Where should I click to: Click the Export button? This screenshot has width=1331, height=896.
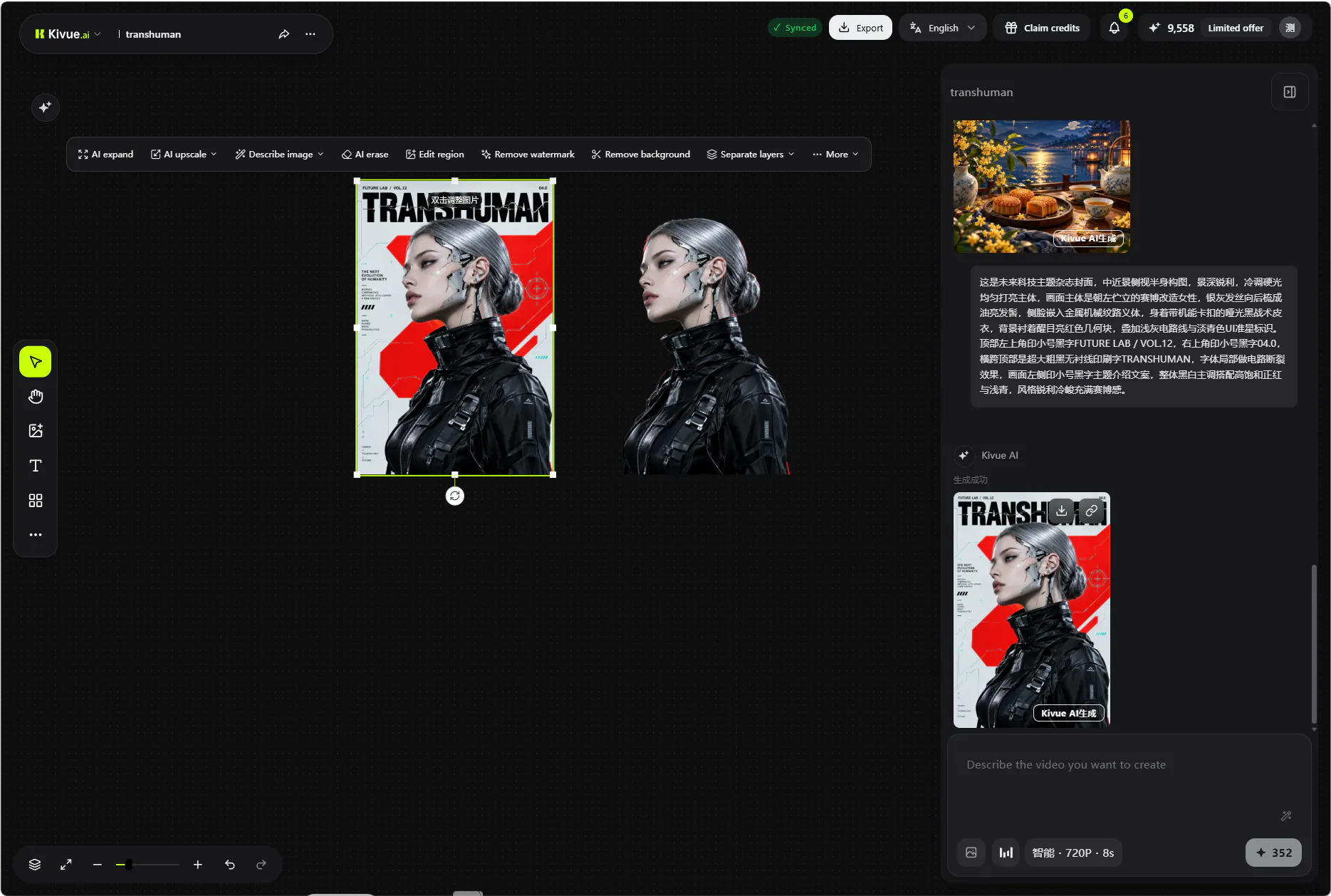click(x=860, y=28)
